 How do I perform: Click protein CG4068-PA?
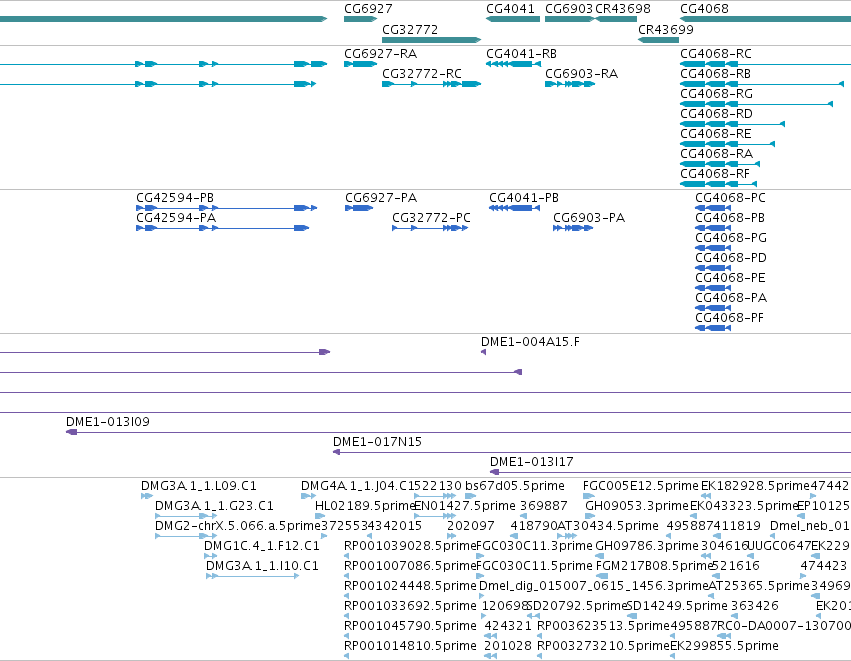click(x=731, y=298)
